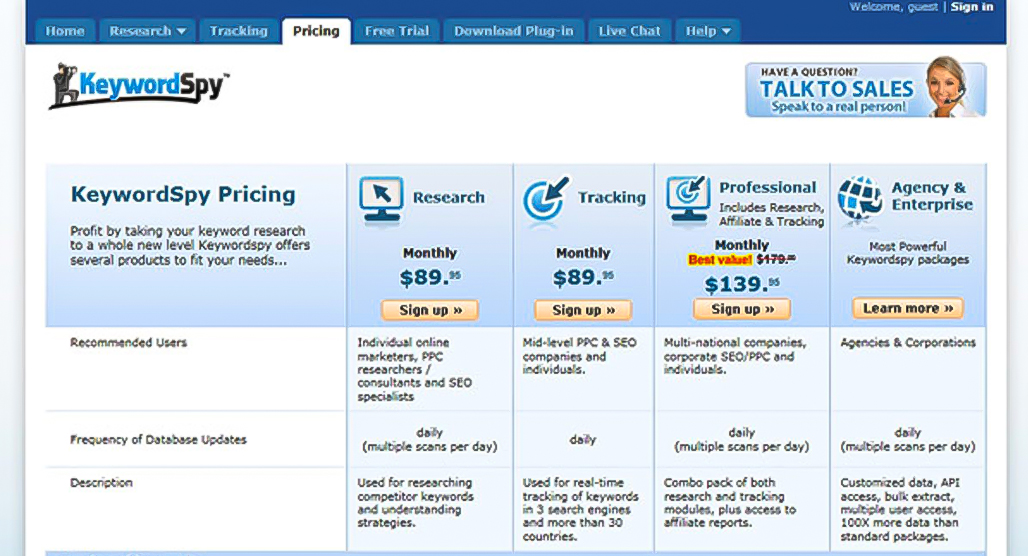
Task: Click the Sign in link
Action: [x=972, y=7]
